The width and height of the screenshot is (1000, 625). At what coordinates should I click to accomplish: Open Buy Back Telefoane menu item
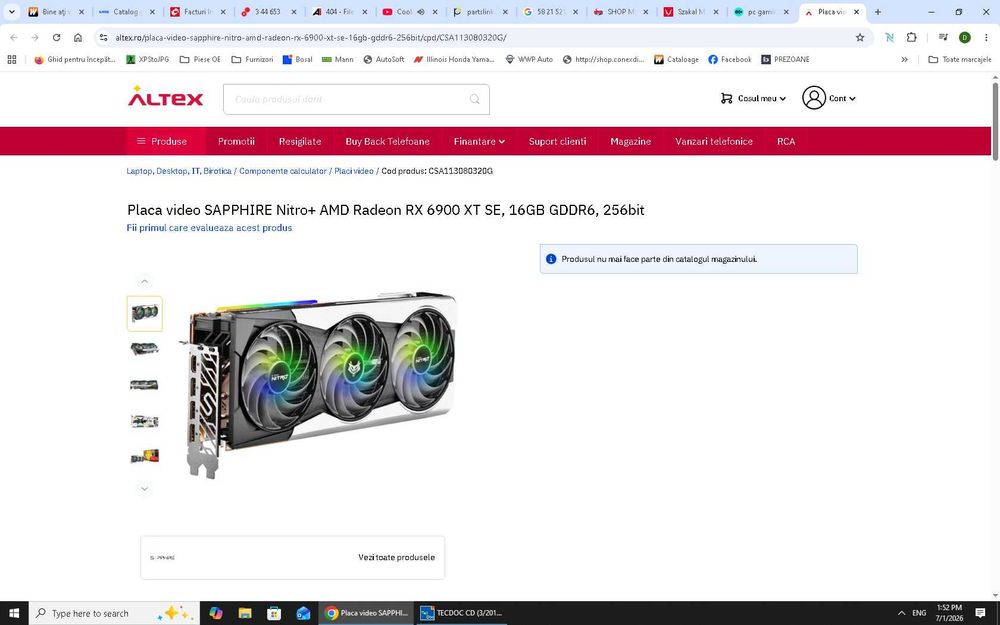click(387, 142)
